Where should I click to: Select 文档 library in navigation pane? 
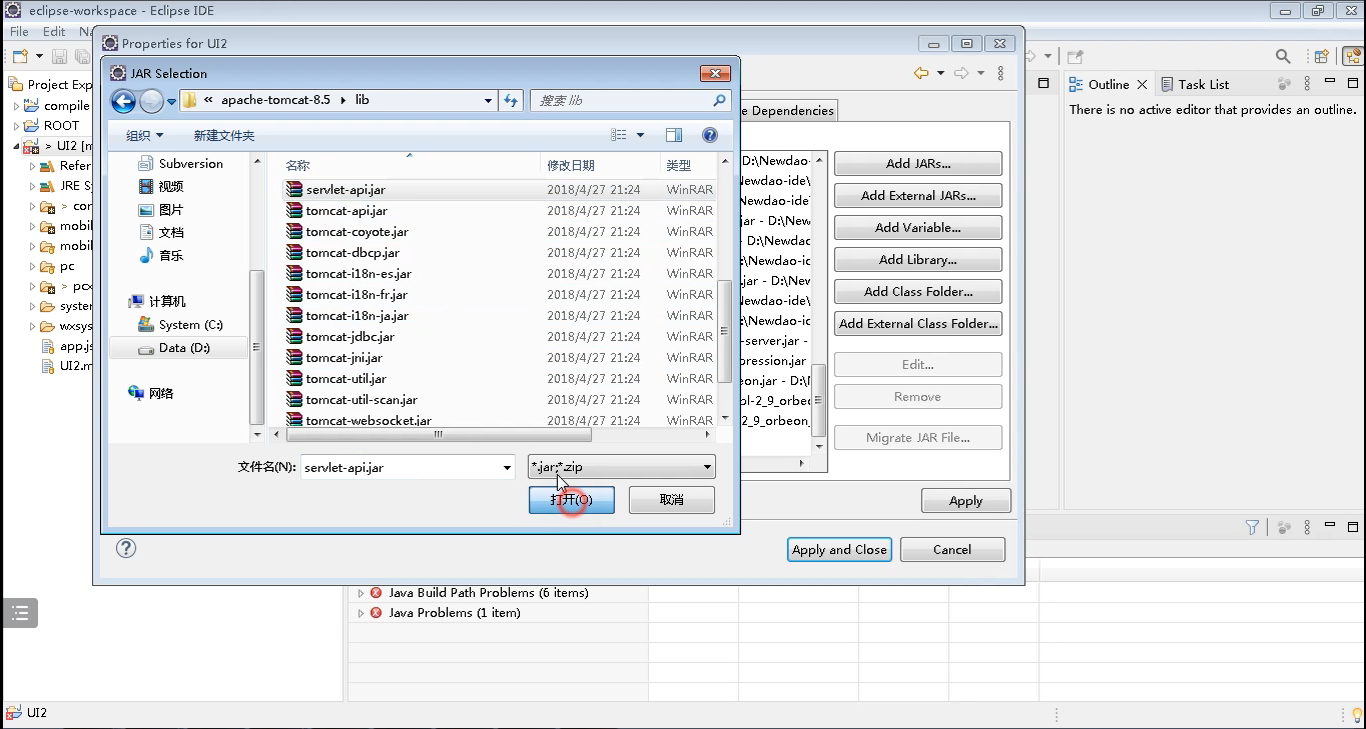[x=171, y=232]
